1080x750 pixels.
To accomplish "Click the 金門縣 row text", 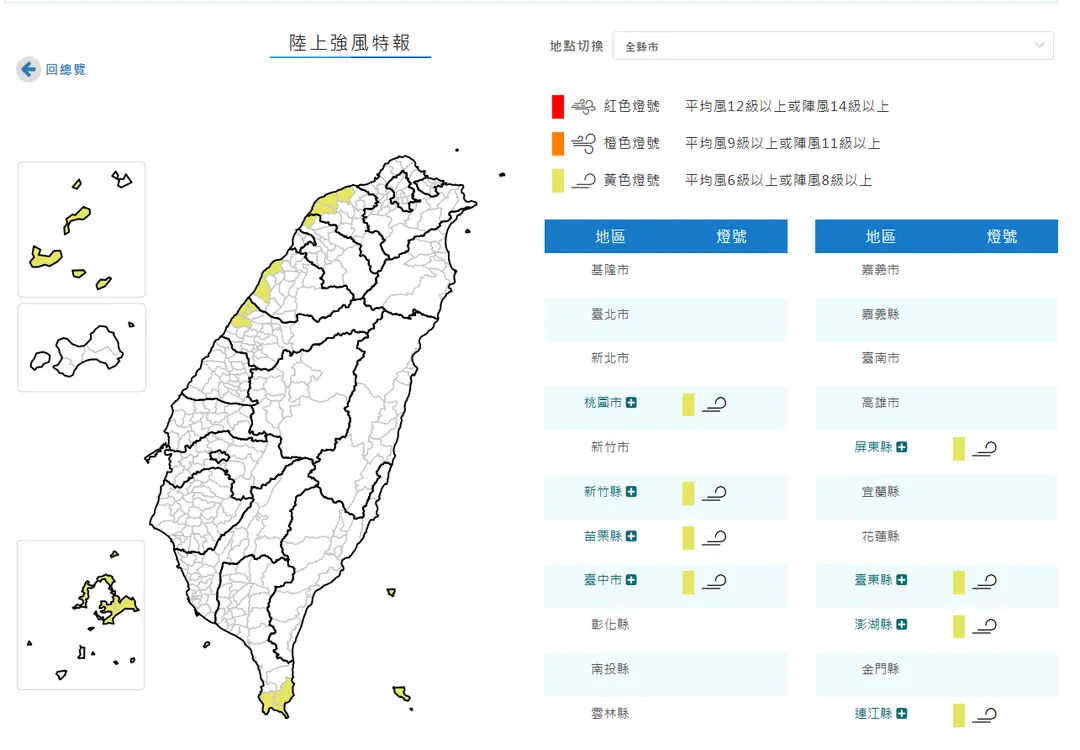I will pyautogui.click(x=880, y=669).
